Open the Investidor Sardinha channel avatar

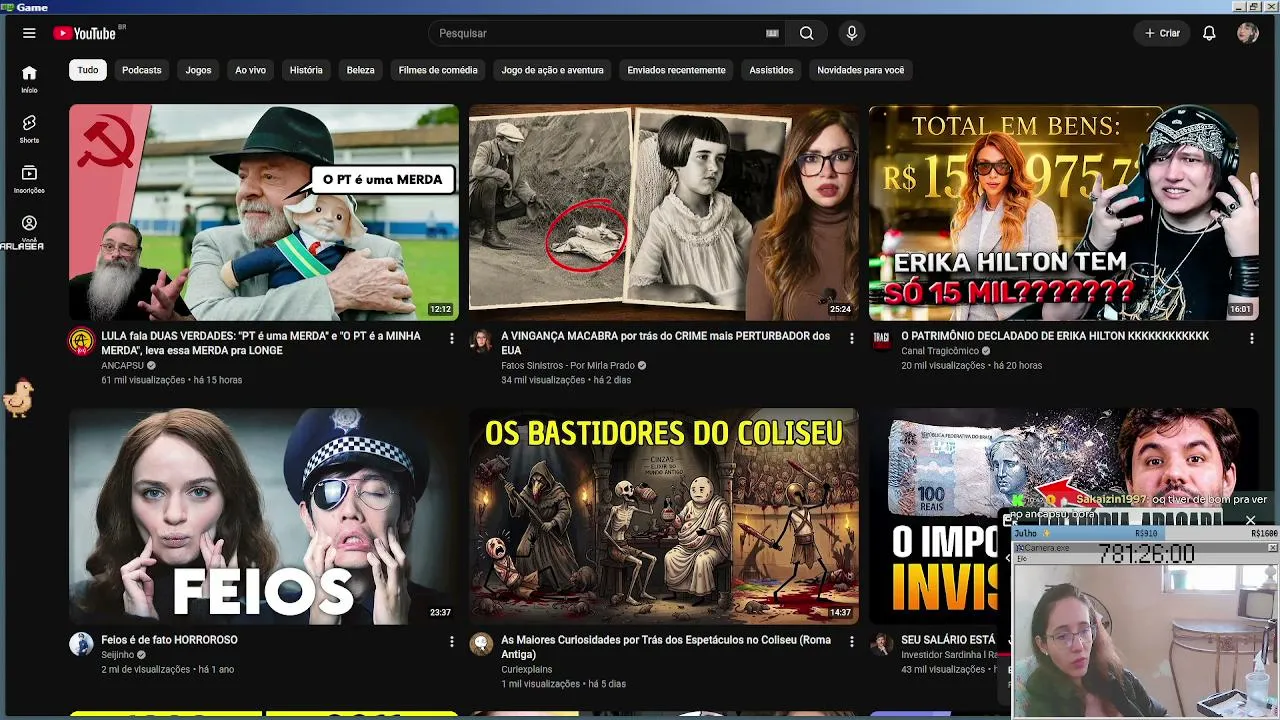click(881, 645)
